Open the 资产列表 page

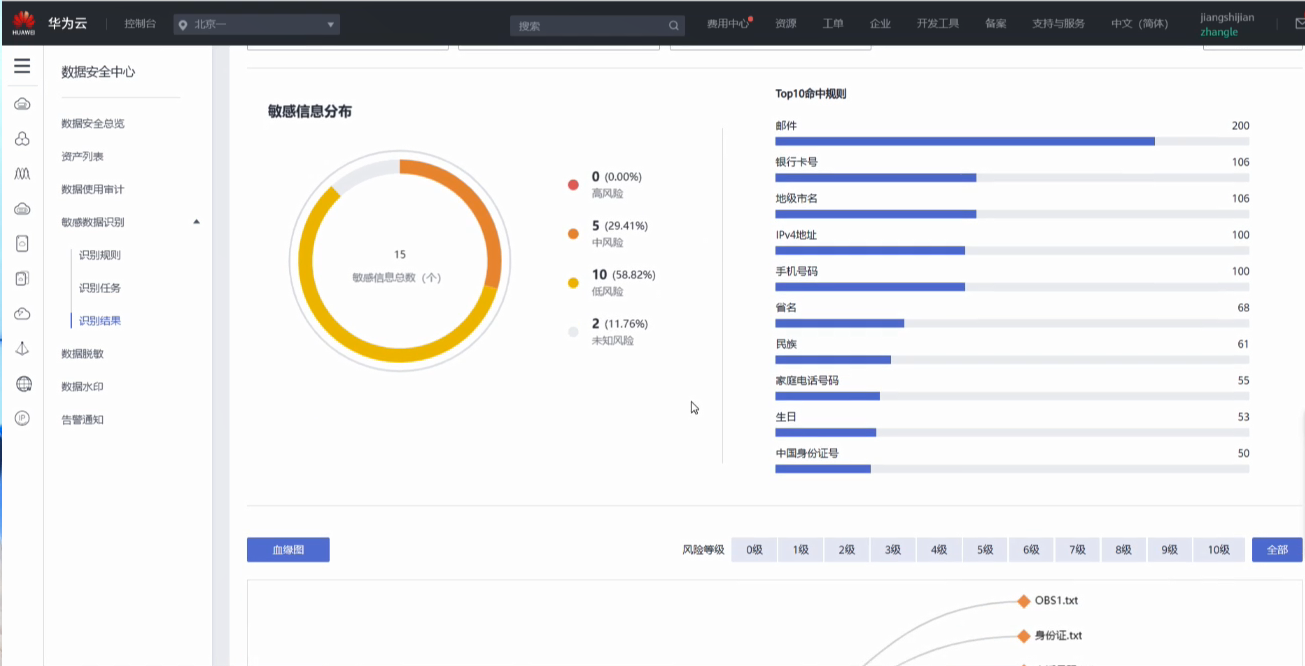[x=82, y=157]
